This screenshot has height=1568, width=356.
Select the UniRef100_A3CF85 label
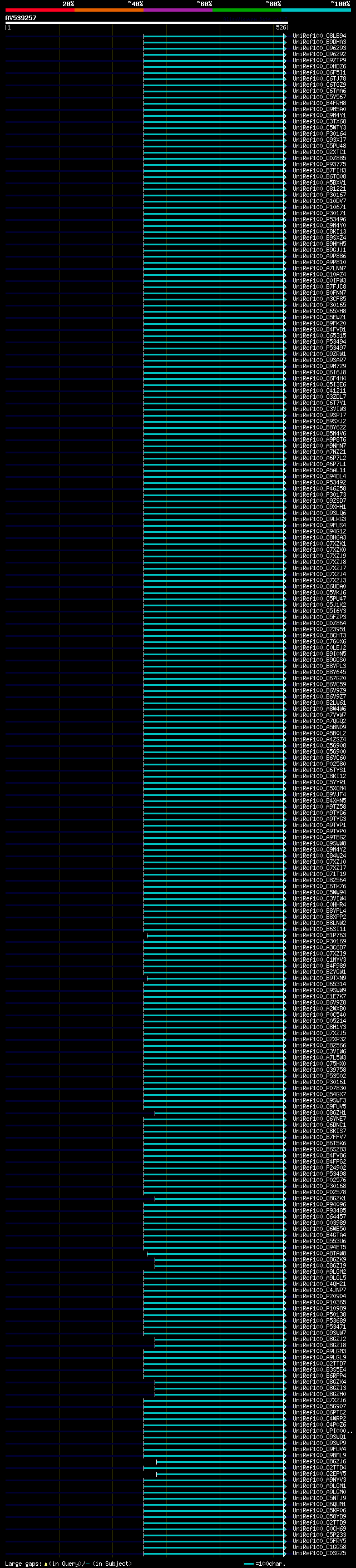click(x=319, y=299)
